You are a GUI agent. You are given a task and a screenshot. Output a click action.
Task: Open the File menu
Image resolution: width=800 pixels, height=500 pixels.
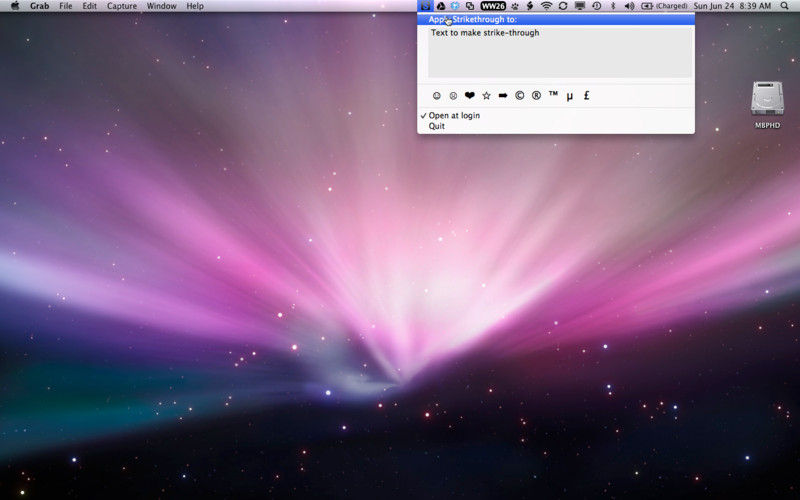pos(66,6)
